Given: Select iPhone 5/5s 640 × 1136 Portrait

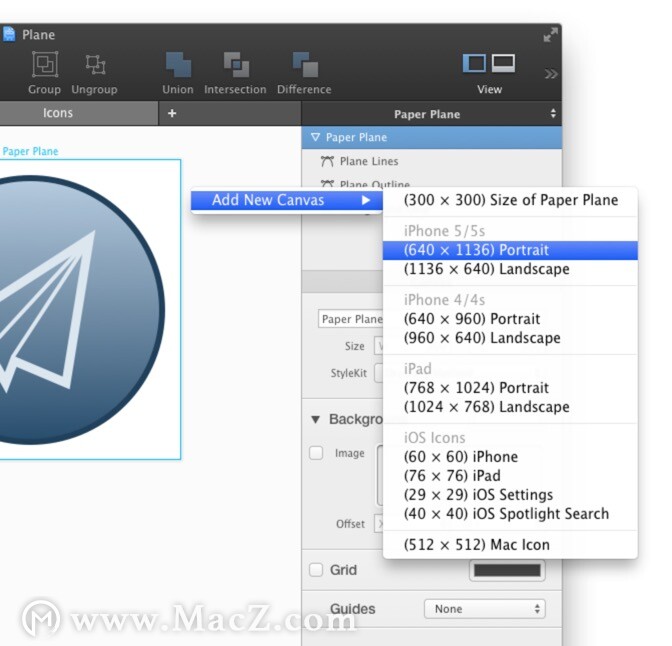Looking at the screenshot, I should tap(510, 250).
